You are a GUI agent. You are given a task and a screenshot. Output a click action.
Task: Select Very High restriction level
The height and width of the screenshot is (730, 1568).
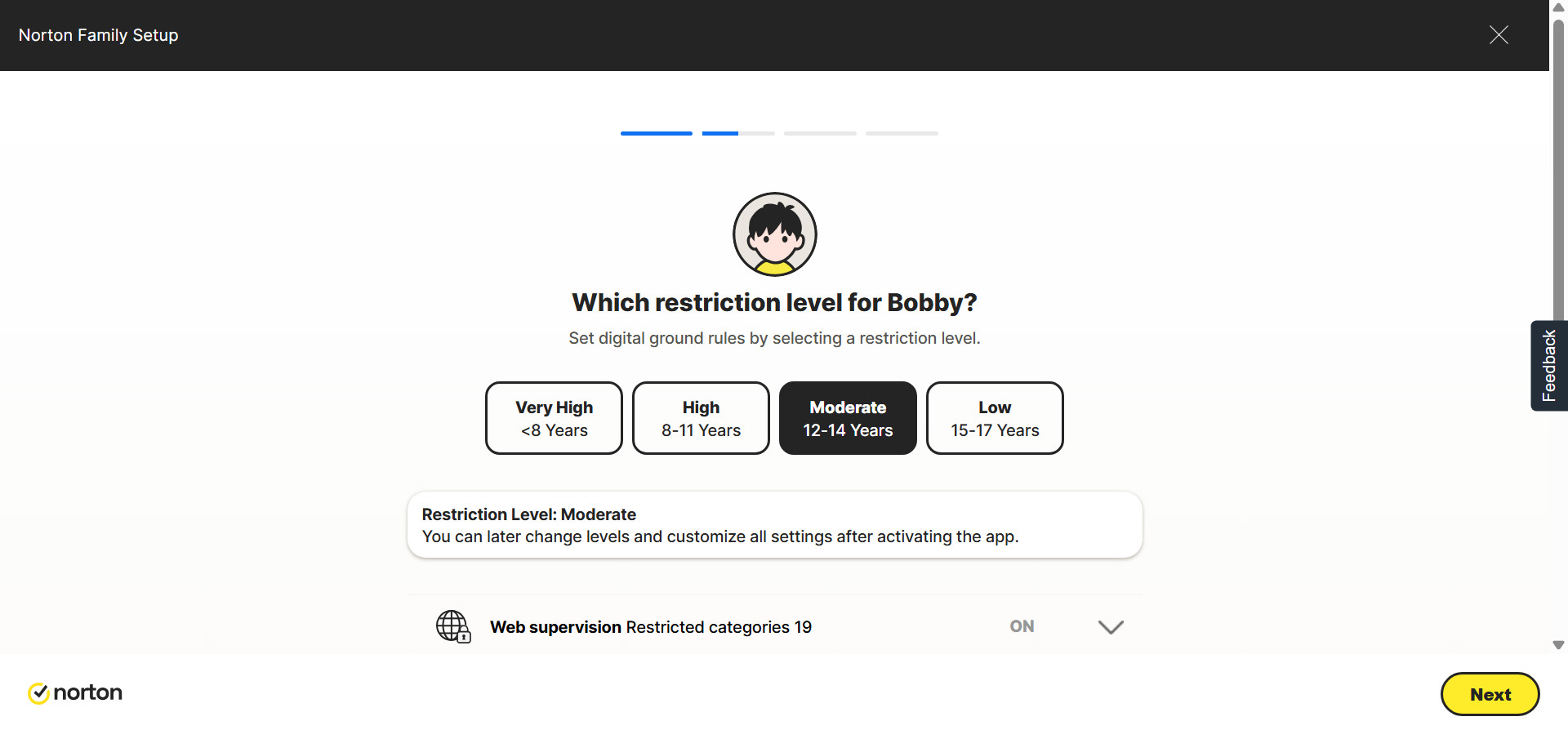click(x=554, y=418)
